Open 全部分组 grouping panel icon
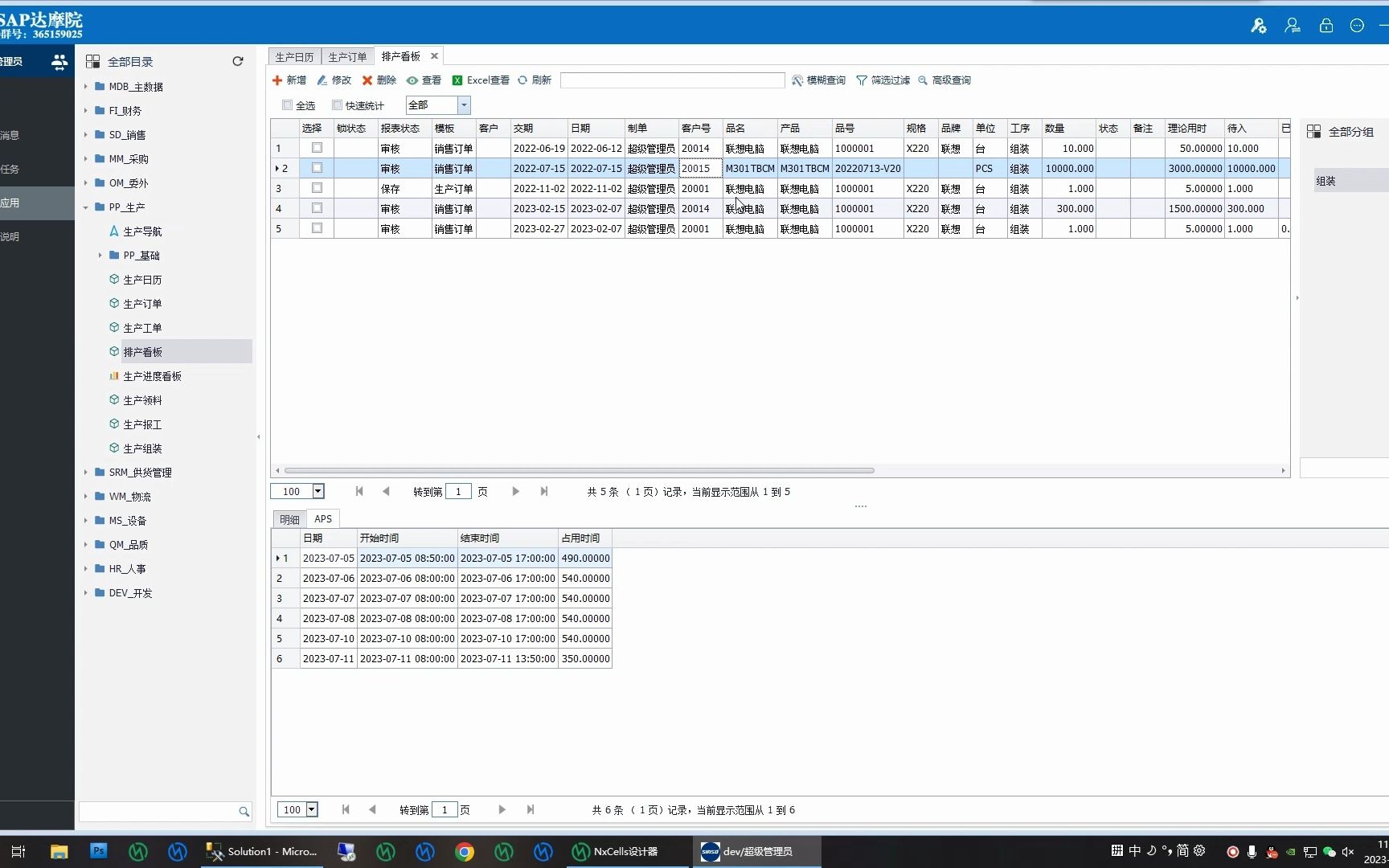Screen dimensions: 1389x868 pos(1313,132)
